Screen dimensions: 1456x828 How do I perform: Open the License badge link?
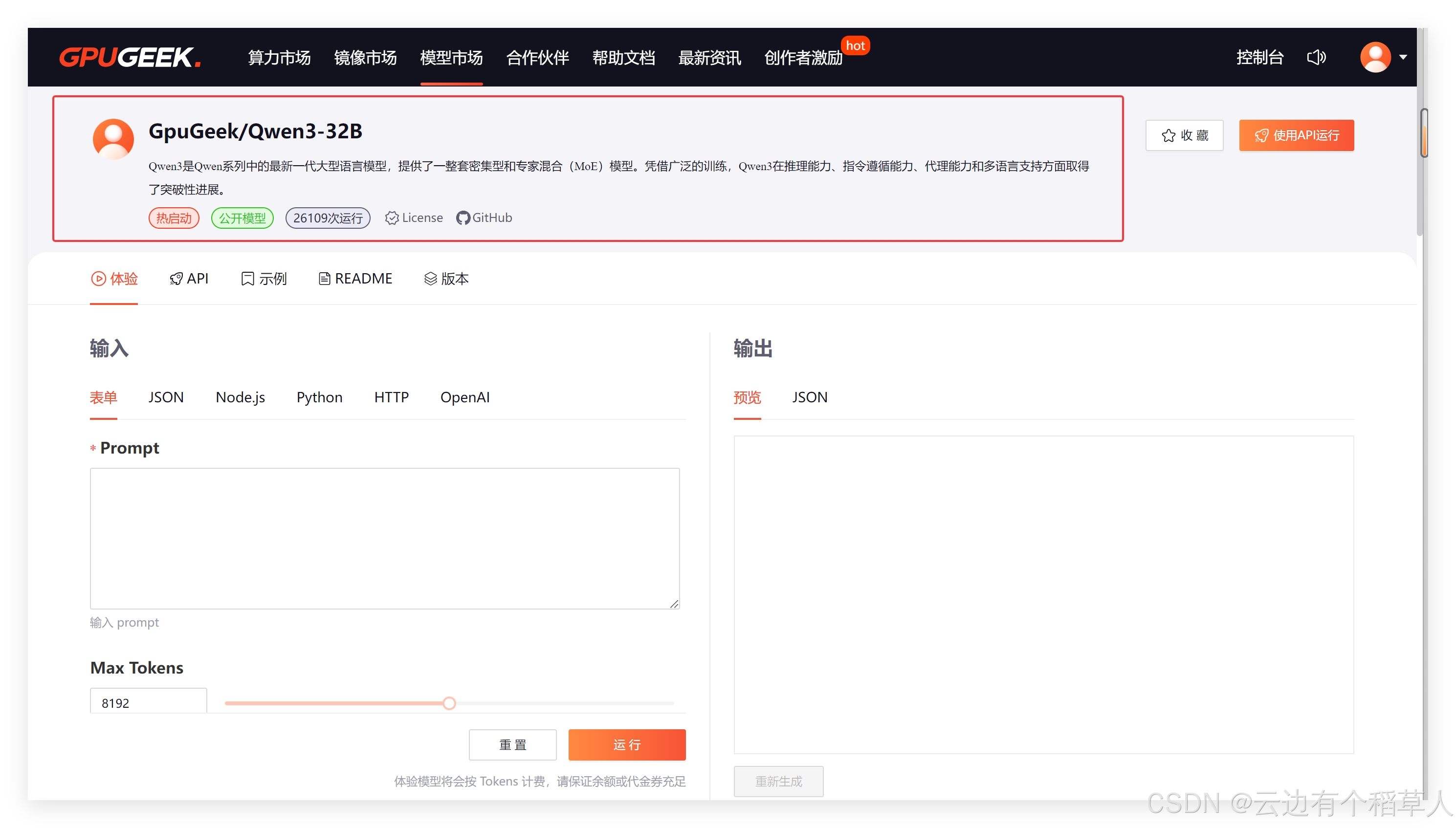point(414,218)
